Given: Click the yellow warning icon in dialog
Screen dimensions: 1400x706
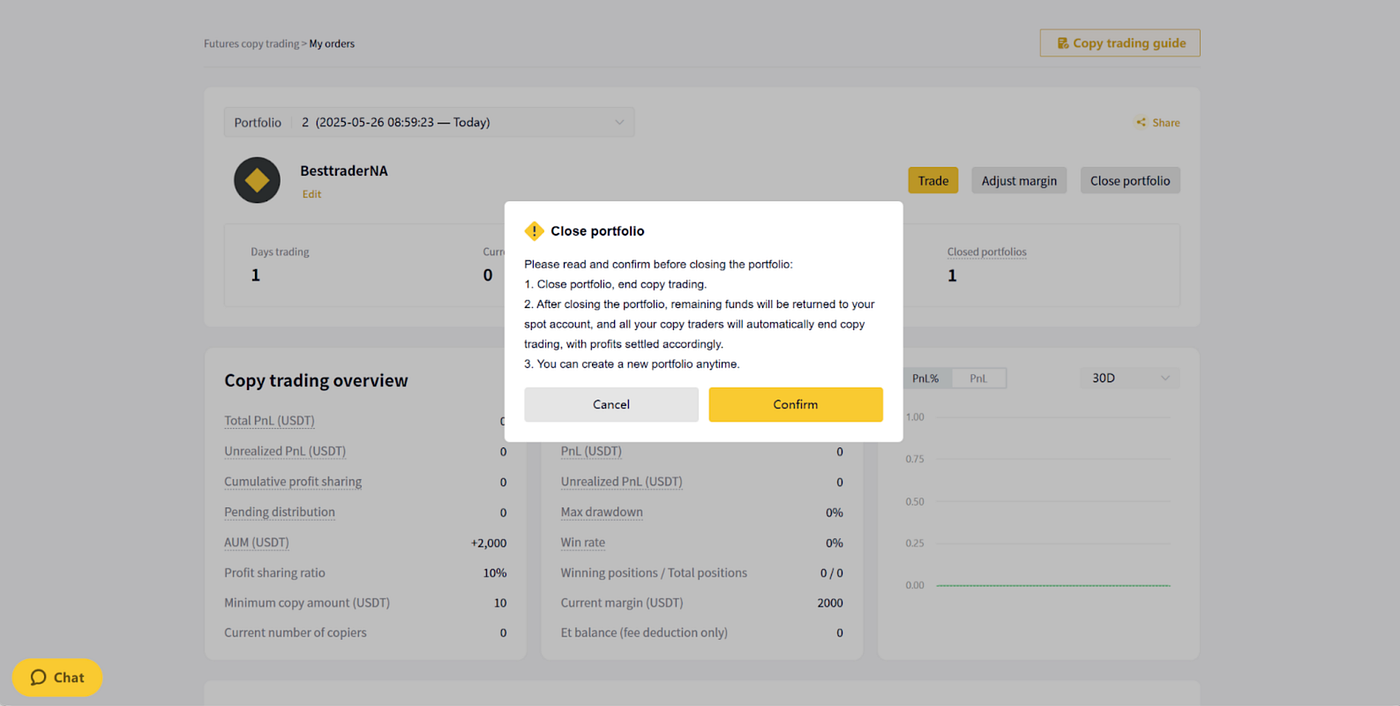Looking at the screenshot, I should pos(534,231).
